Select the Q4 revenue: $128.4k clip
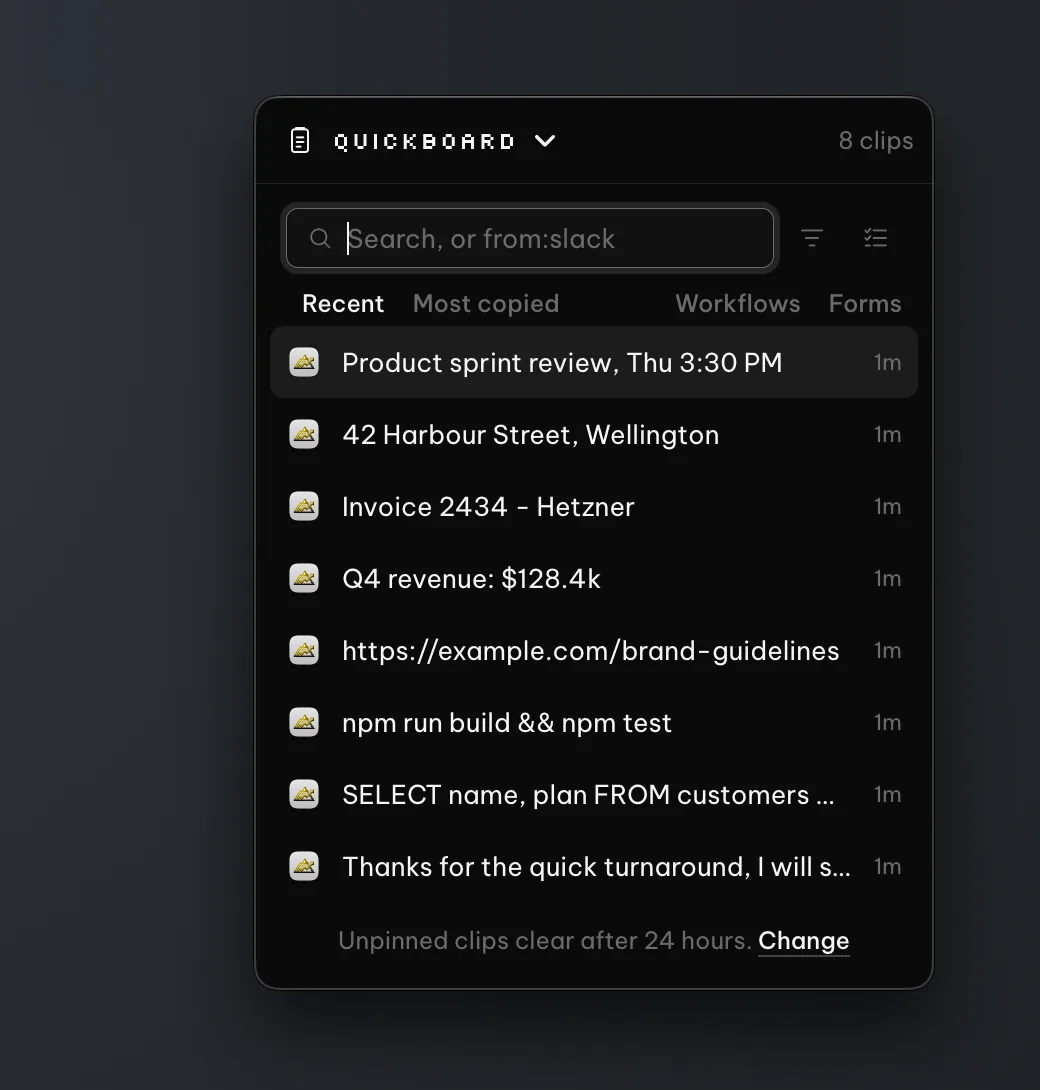The image size is (1040, 1090). tap(594, 578)
